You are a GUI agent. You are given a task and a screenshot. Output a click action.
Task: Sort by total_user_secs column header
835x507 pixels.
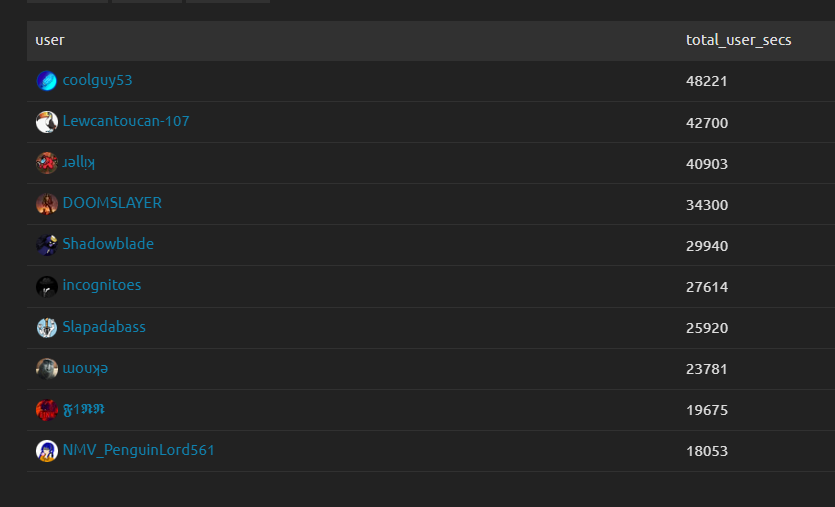738,40
